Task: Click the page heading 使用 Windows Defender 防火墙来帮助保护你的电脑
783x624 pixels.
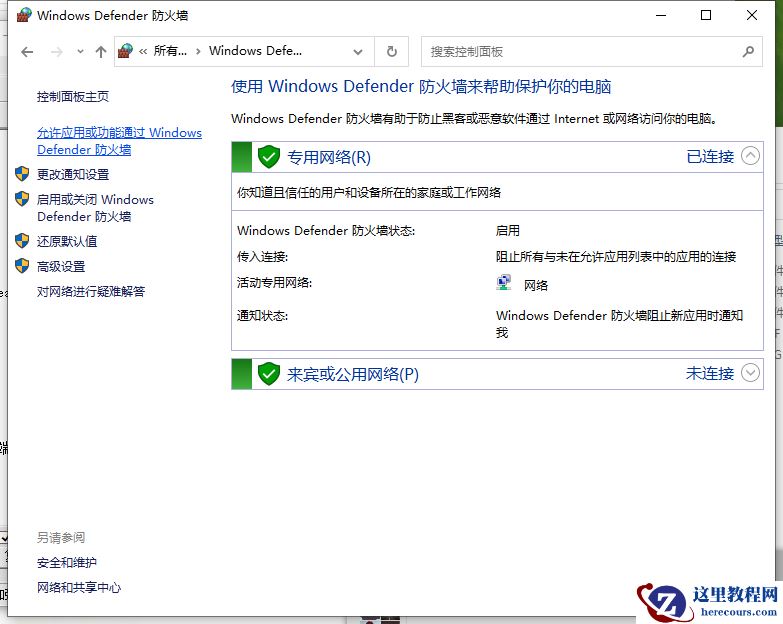Action: (x=421, y=86)
